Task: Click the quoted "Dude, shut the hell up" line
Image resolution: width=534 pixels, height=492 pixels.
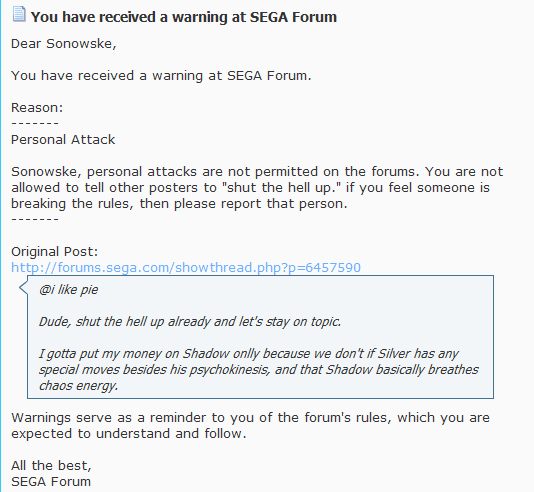Action: point(190,322)
